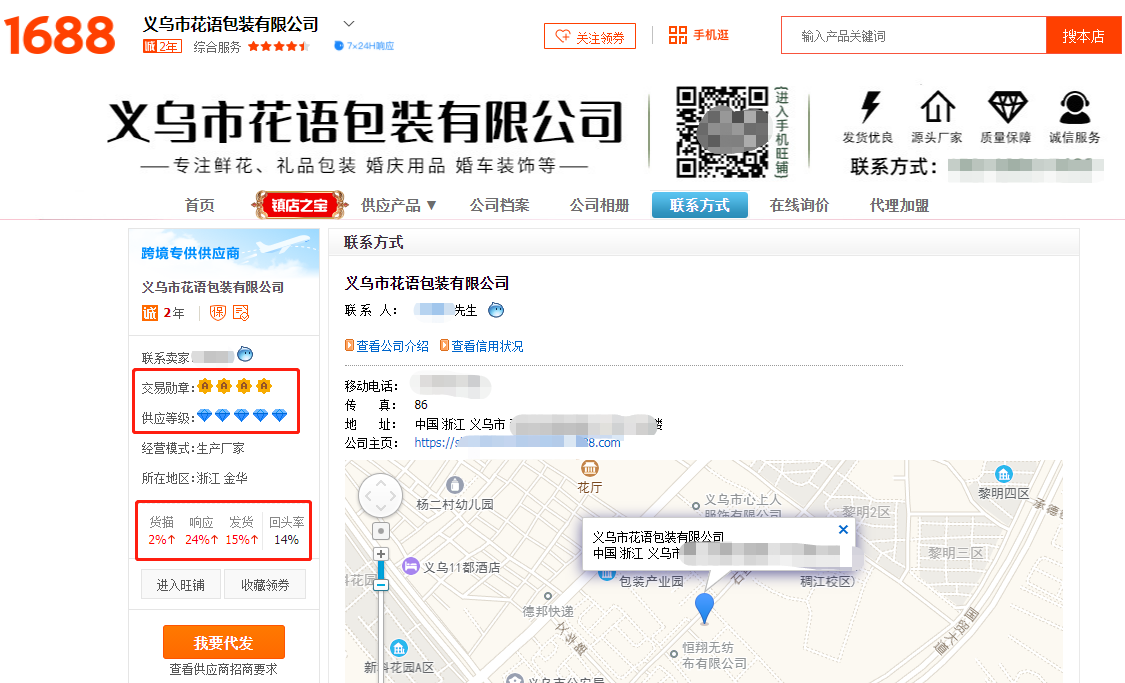Open the 公司相册 tab
This screenshot has width=1125, height=683.
[x=599, y=205]
